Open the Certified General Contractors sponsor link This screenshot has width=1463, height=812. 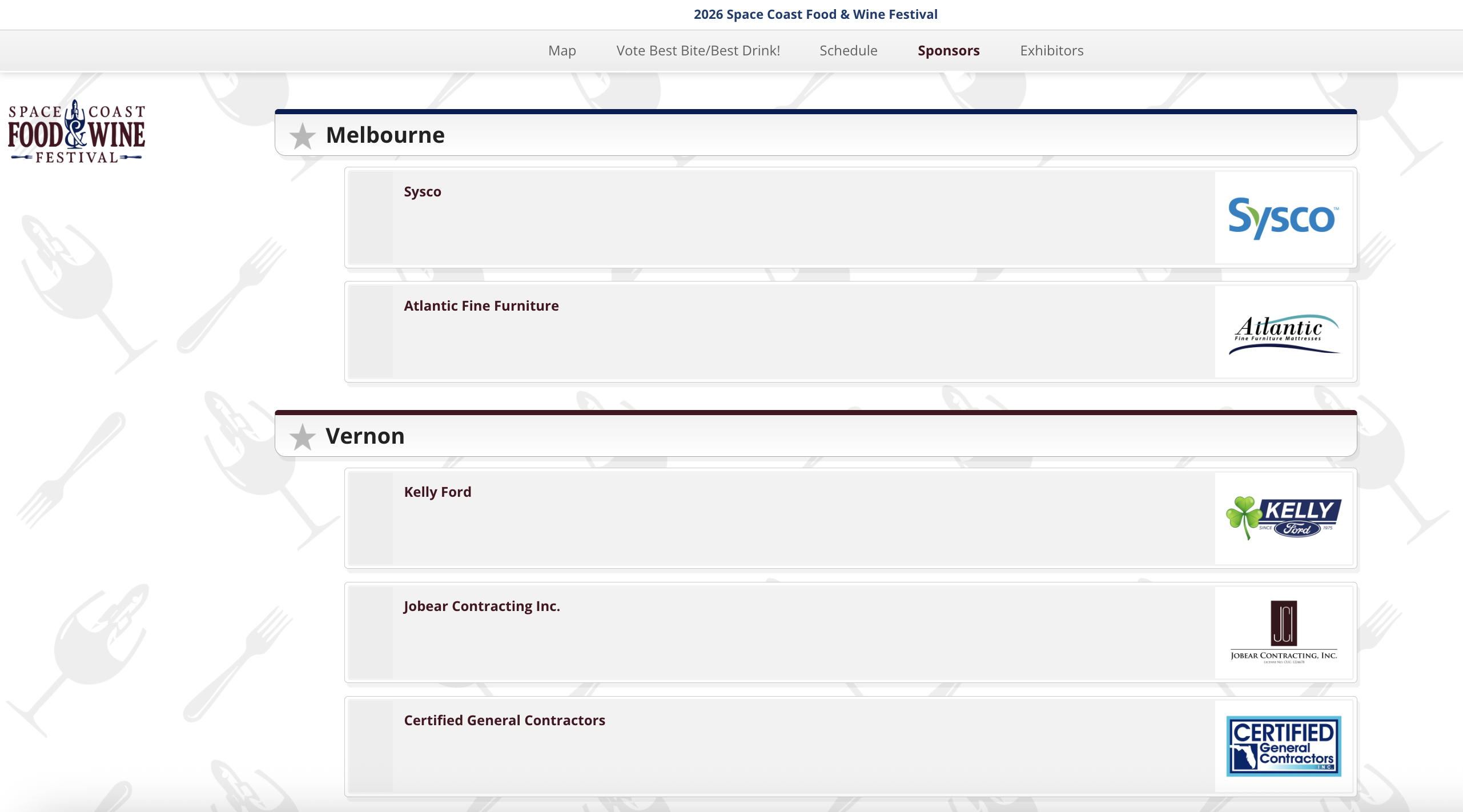click(504, 721)
